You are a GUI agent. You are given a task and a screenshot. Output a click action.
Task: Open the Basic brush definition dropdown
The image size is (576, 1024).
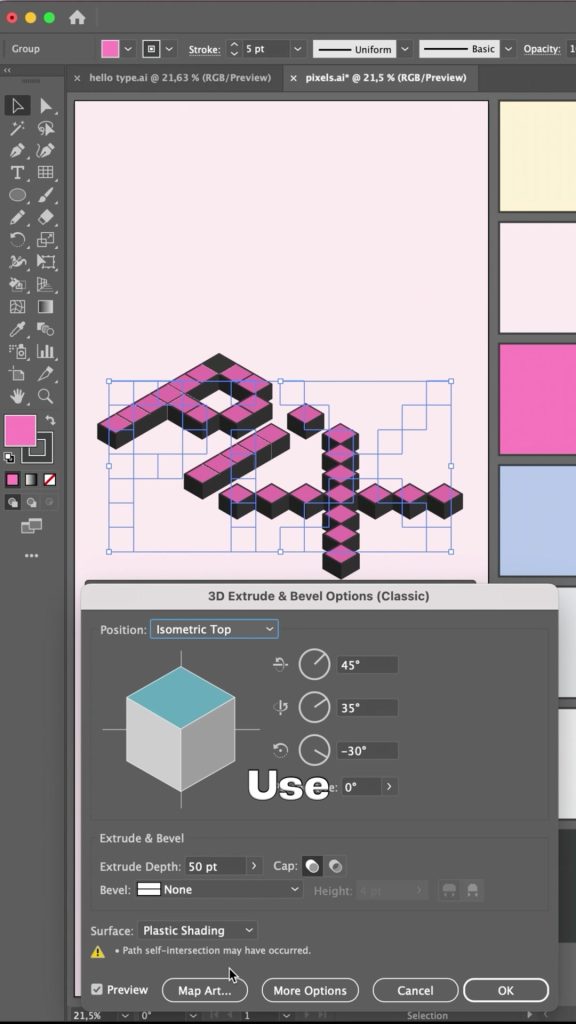(509, 49)
